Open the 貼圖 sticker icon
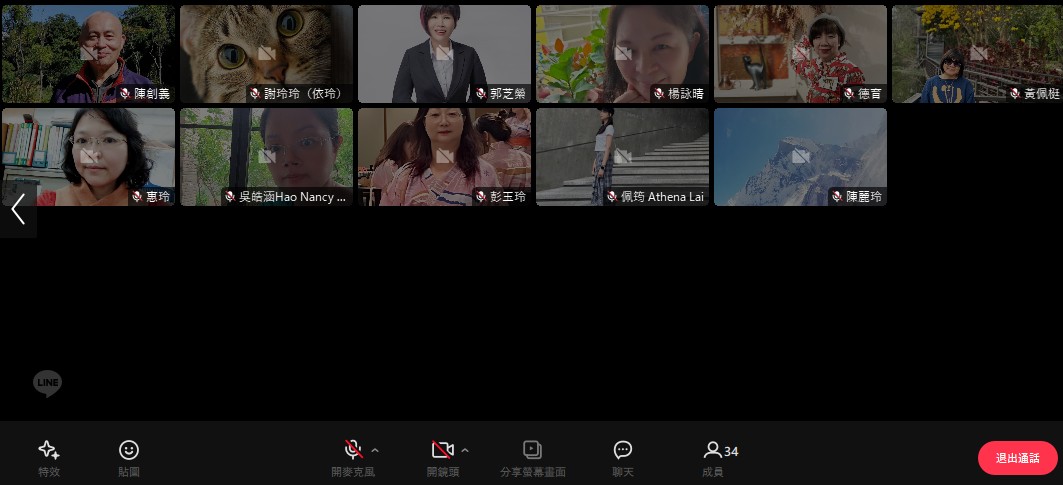Screen dimensions: 1063x485 point(129,450)
